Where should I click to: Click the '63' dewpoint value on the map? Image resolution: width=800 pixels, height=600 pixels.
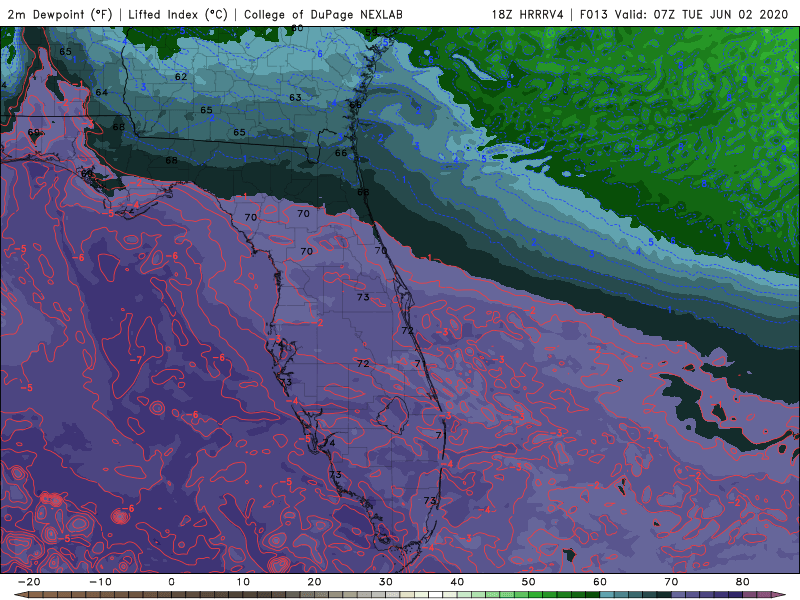295,97
